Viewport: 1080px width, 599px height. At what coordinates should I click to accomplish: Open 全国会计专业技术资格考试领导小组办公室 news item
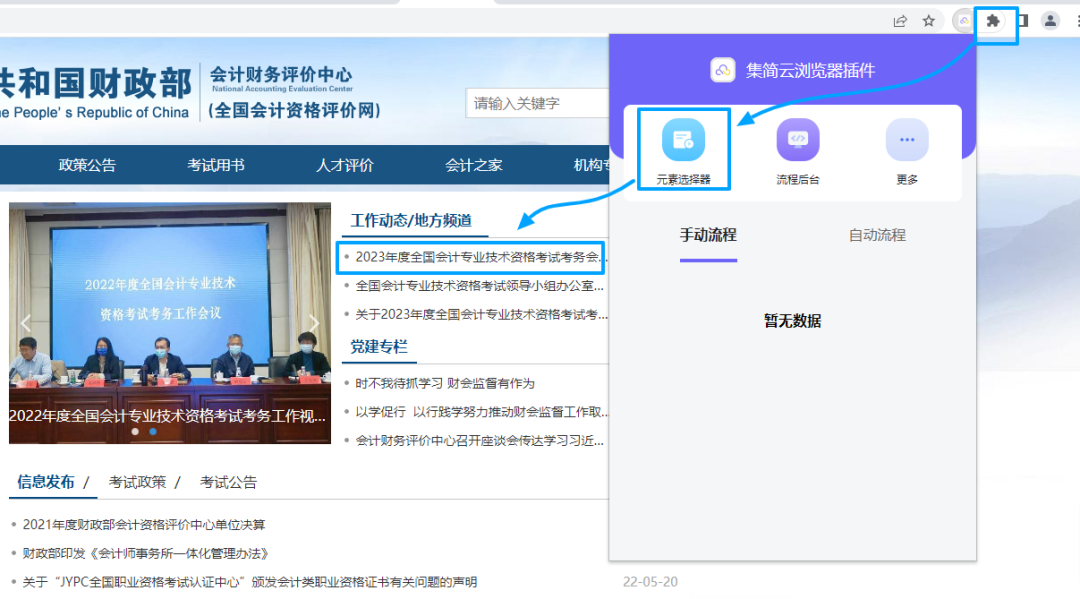479,286
